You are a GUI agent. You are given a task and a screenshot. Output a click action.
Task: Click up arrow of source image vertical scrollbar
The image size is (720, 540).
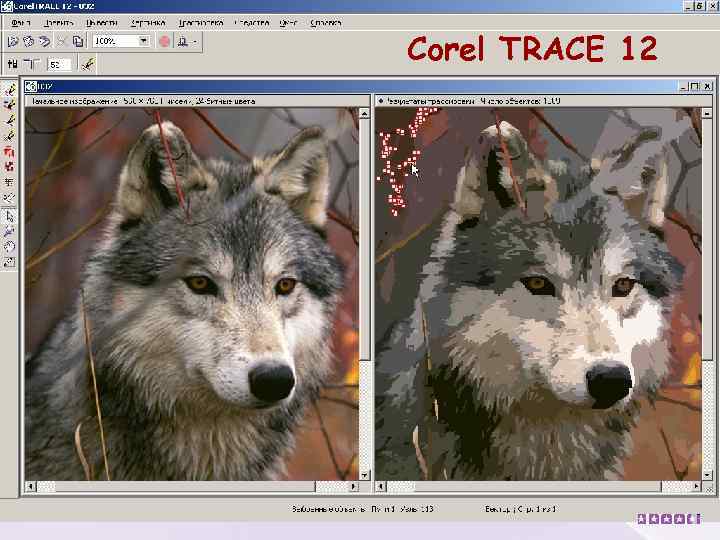pyautogui.click(x=365, y=113)
